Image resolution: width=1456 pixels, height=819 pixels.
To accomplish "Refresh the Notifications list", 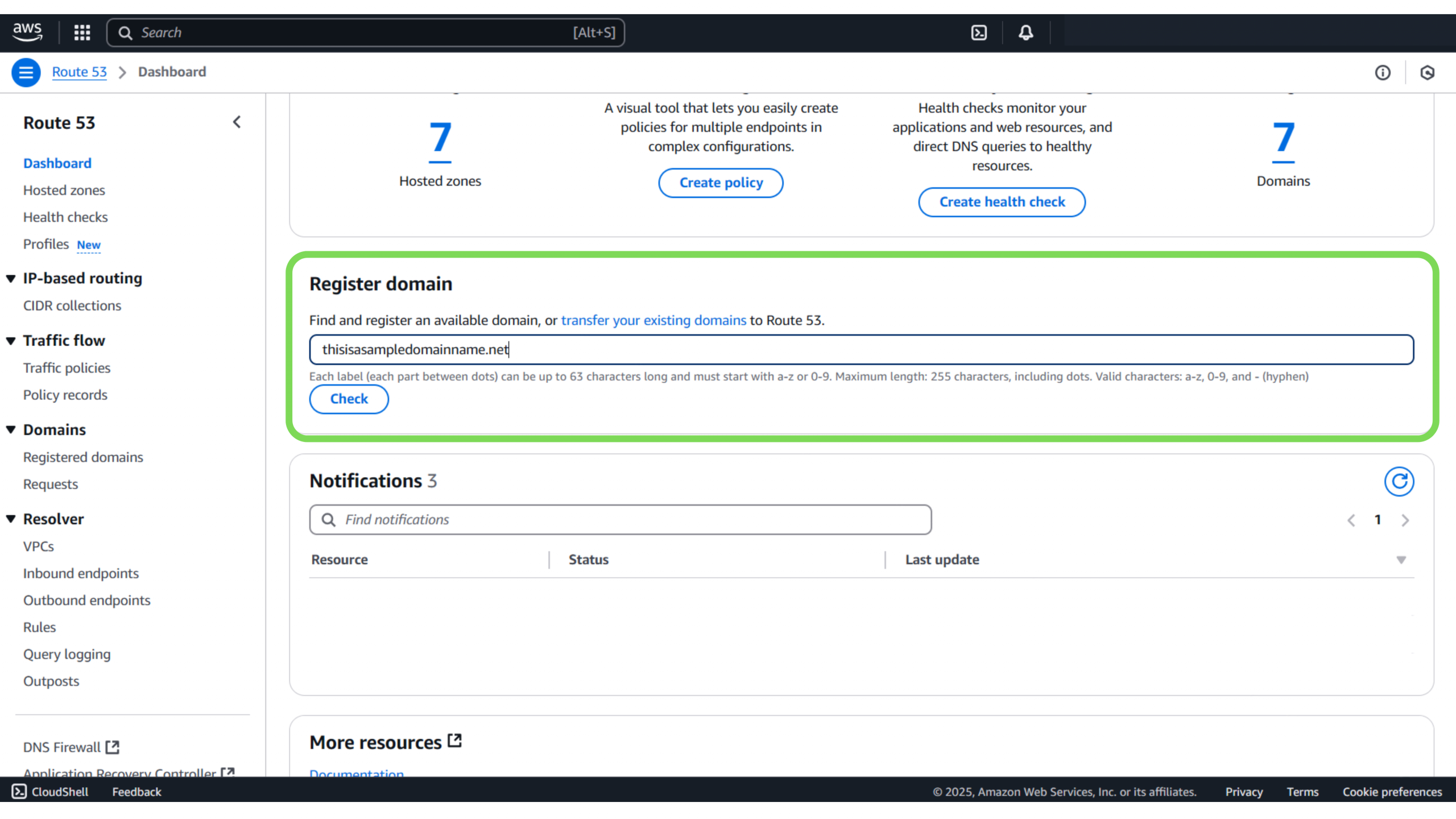I will click(x=1399, y=481).
